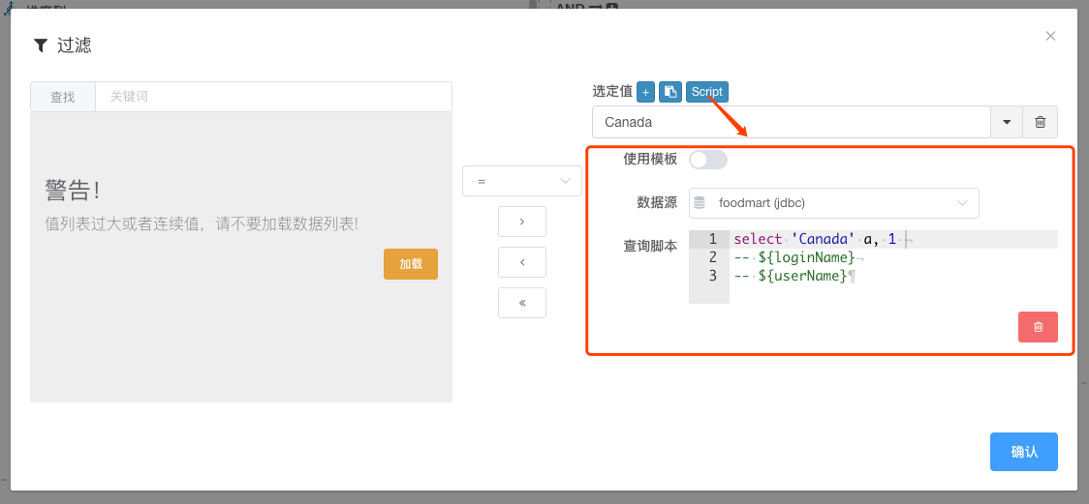Expand the Canada value dropdown arrow

(x=1006, y=122)
